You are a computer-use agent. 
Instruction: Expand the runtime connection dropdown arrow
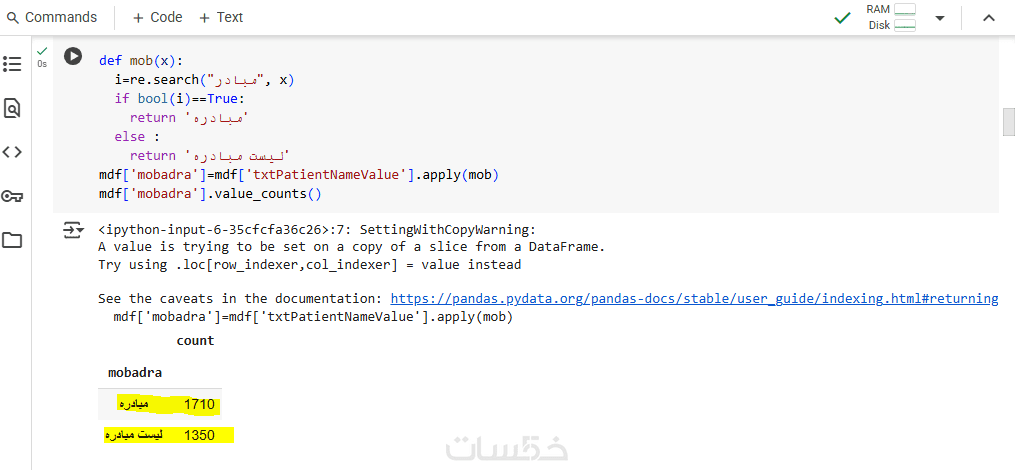pyautogui.click(x=940, y=18)
